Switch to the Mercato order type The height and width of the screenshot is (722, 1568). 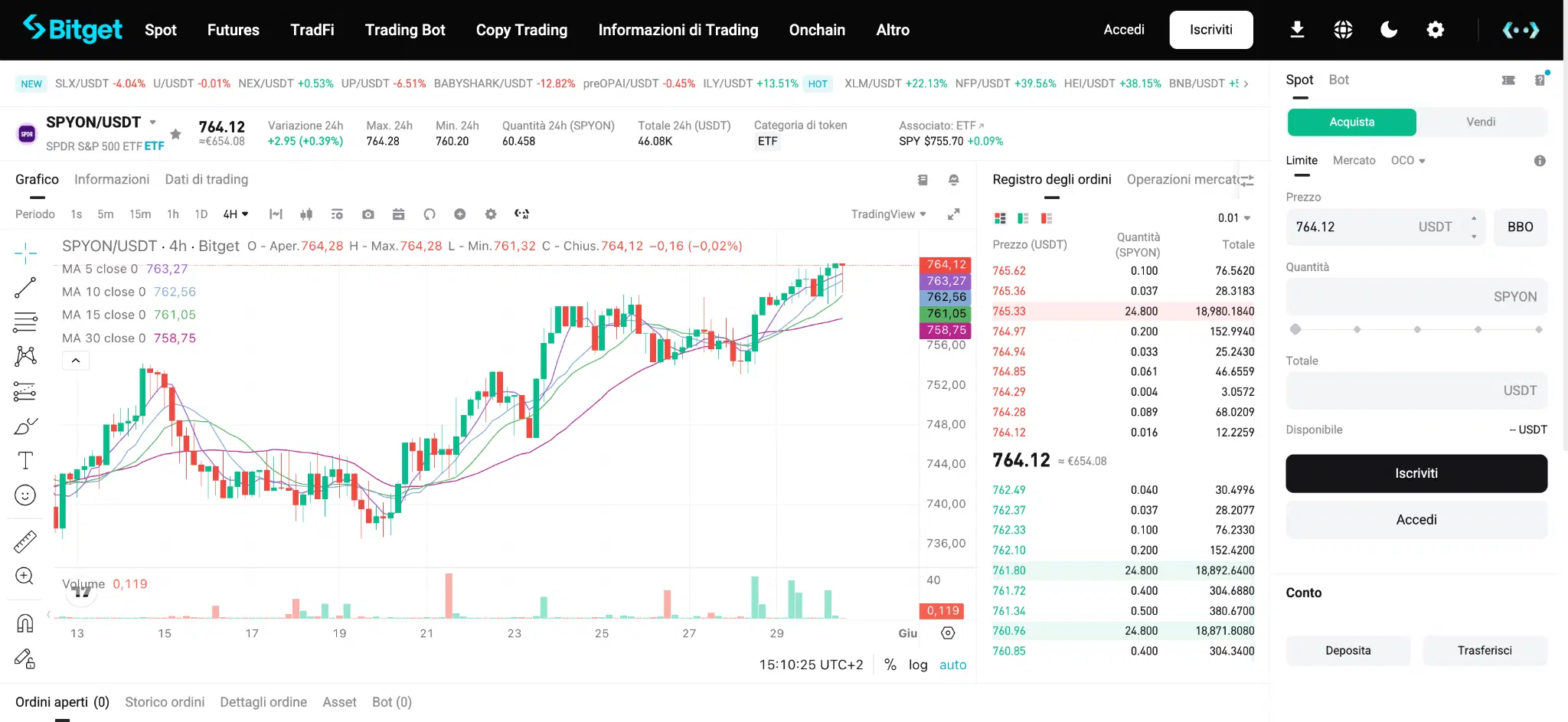point(1354,161)
